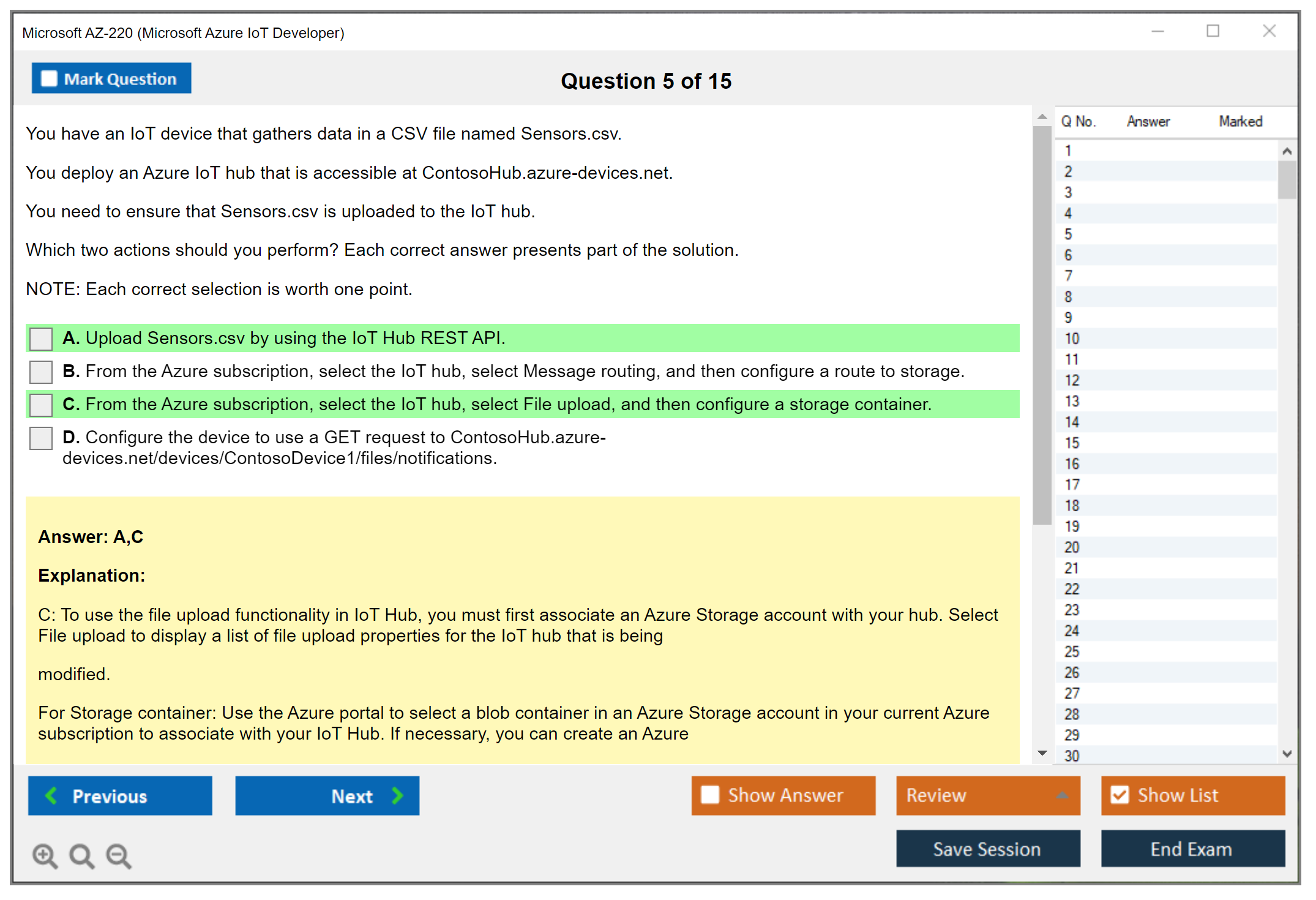Click the End Exam button

1192,849
